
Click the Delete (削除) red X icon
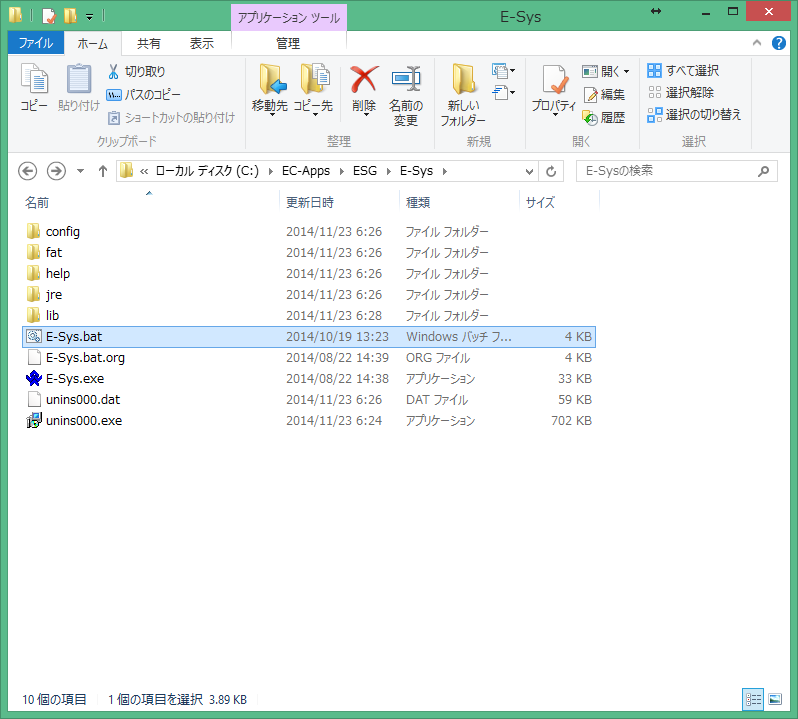(x=364, y=80)
